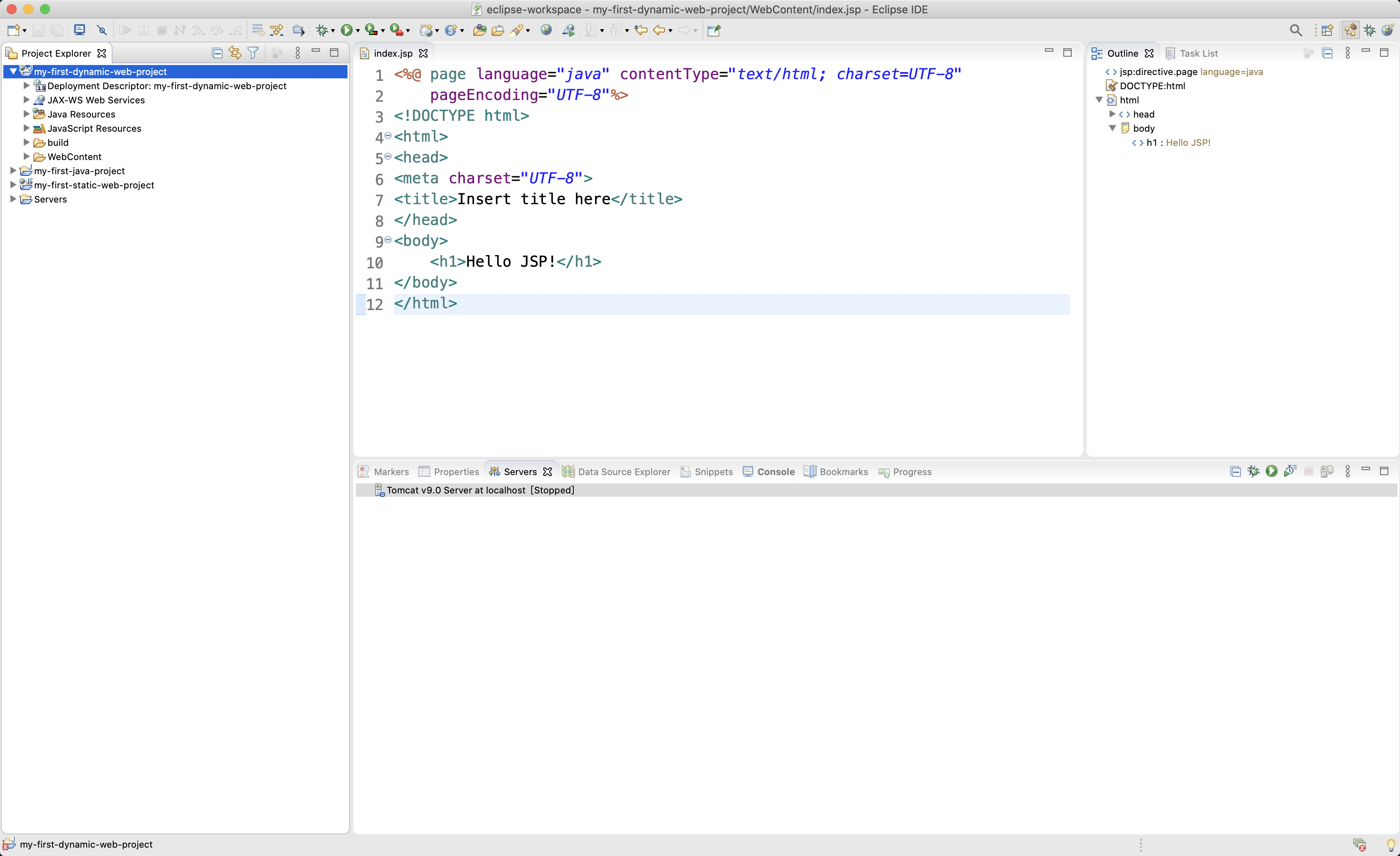Click the Coverage launch icon
This screenshot has height=856, width=1400.
pos(370,30)
